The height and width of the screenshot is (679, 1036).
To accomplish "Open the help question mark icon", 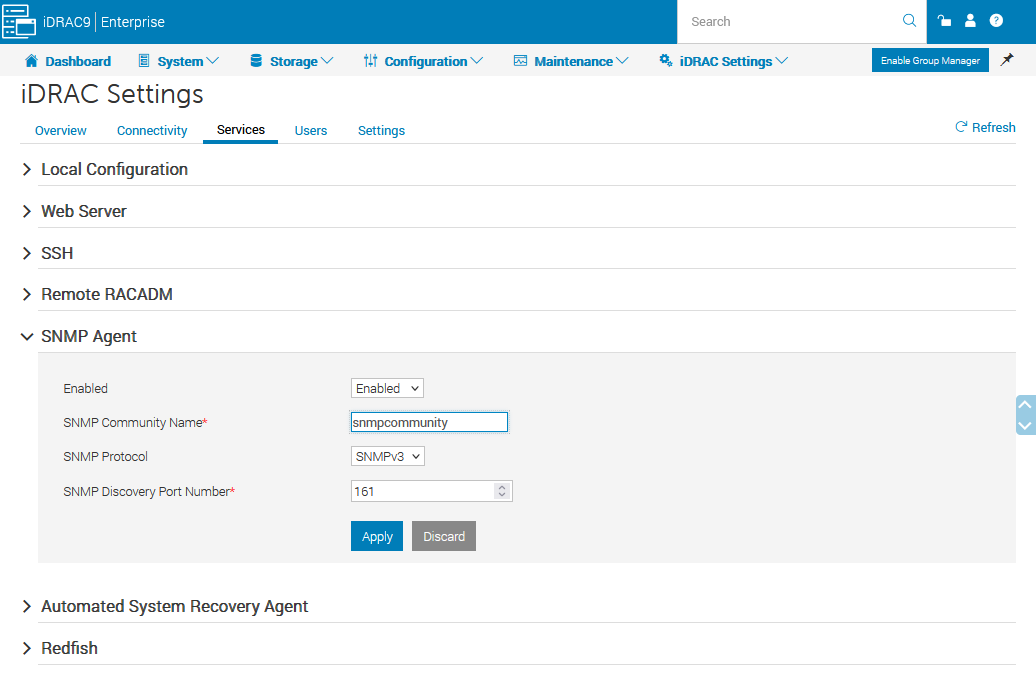I will tap(996, 21).
